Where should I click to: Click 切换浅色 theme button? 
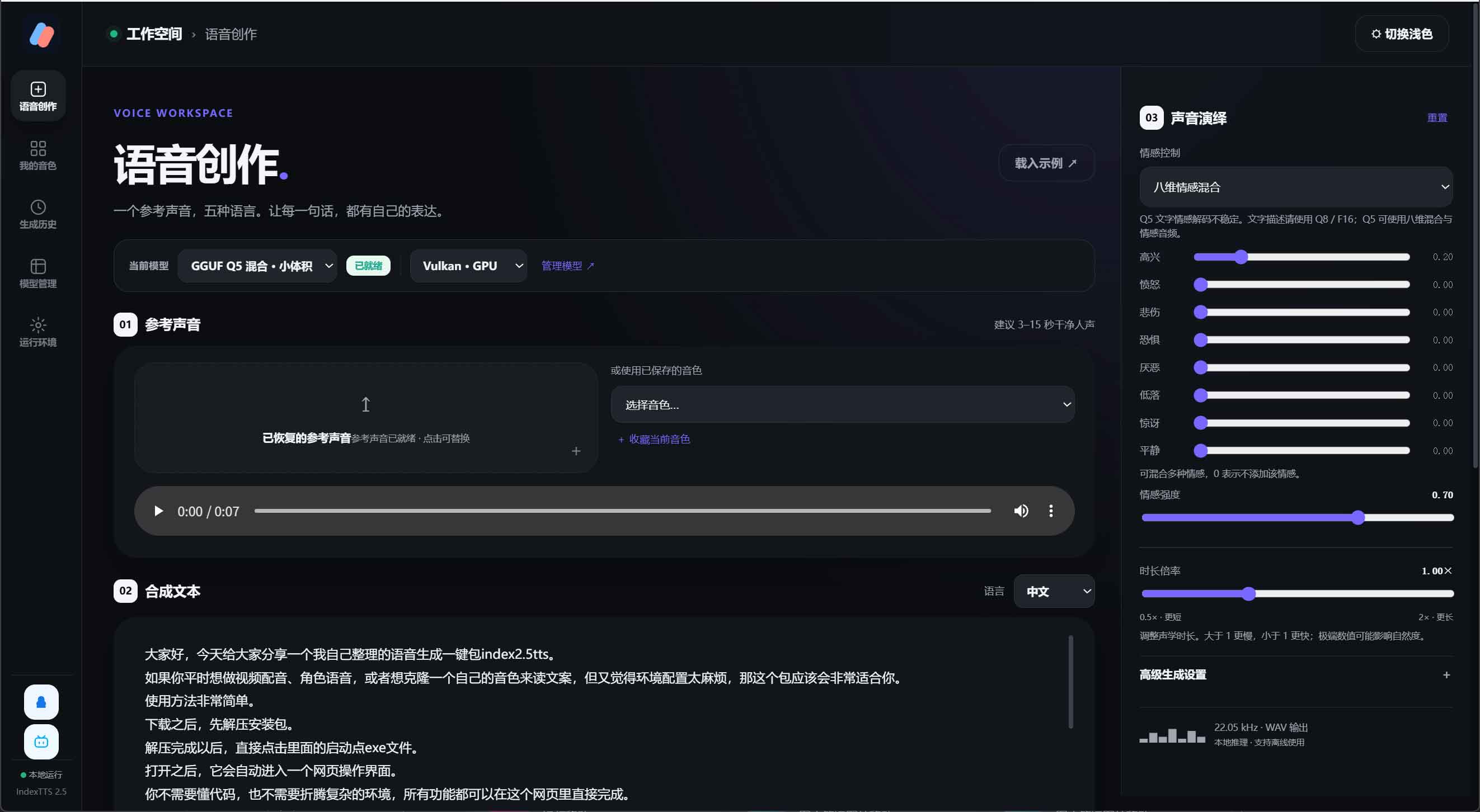pos(1402,34)
